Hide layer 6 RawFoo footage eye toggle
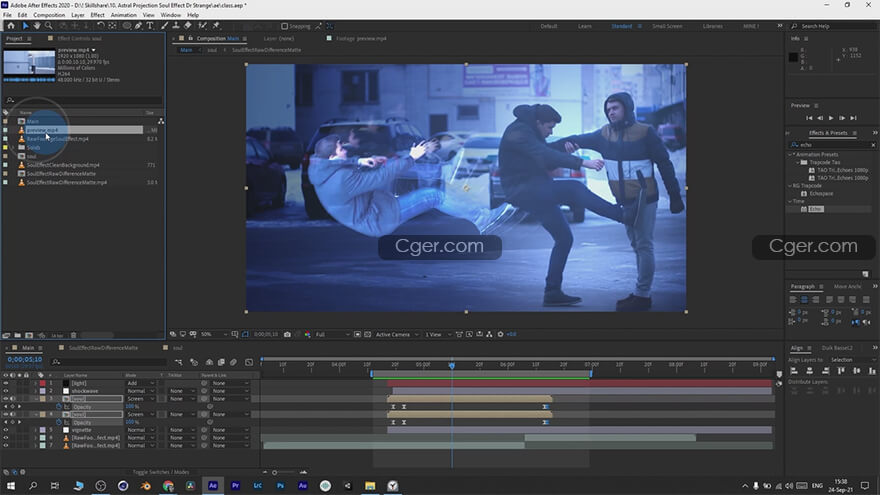 [6, 438]
